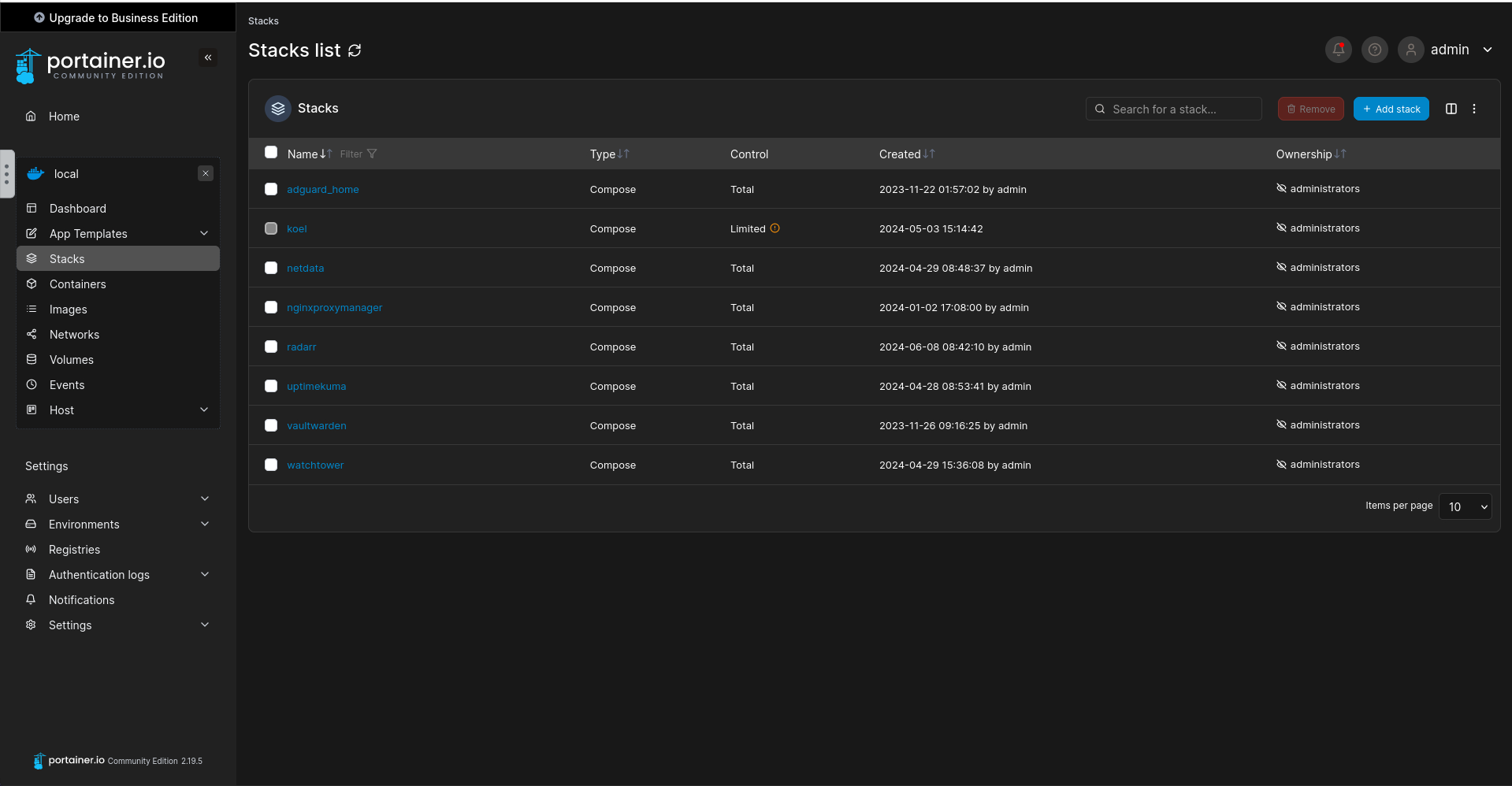Click the Stacks header layers icon

point(277,109)
